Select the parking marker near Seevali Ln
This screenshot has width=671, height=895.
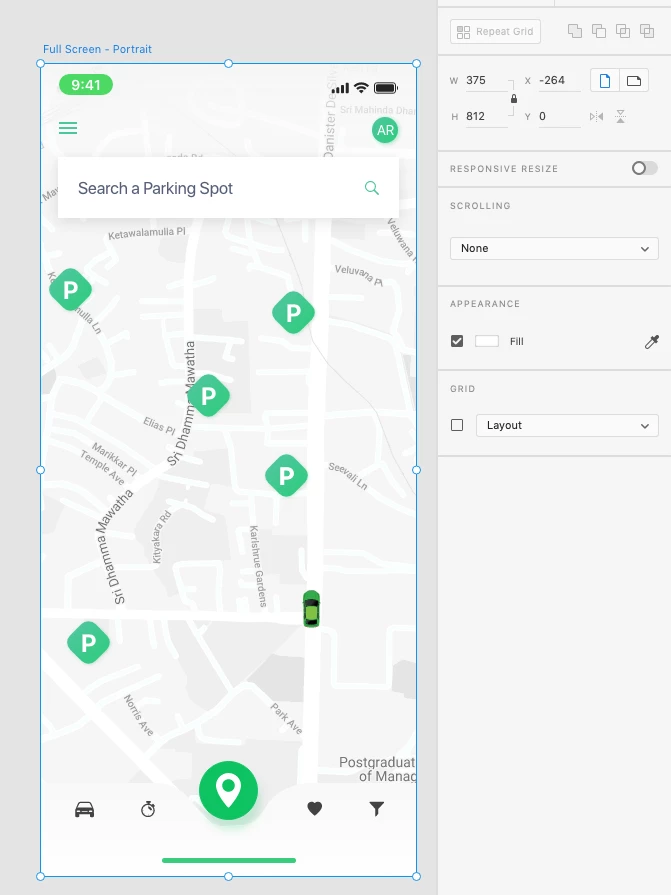286,475
